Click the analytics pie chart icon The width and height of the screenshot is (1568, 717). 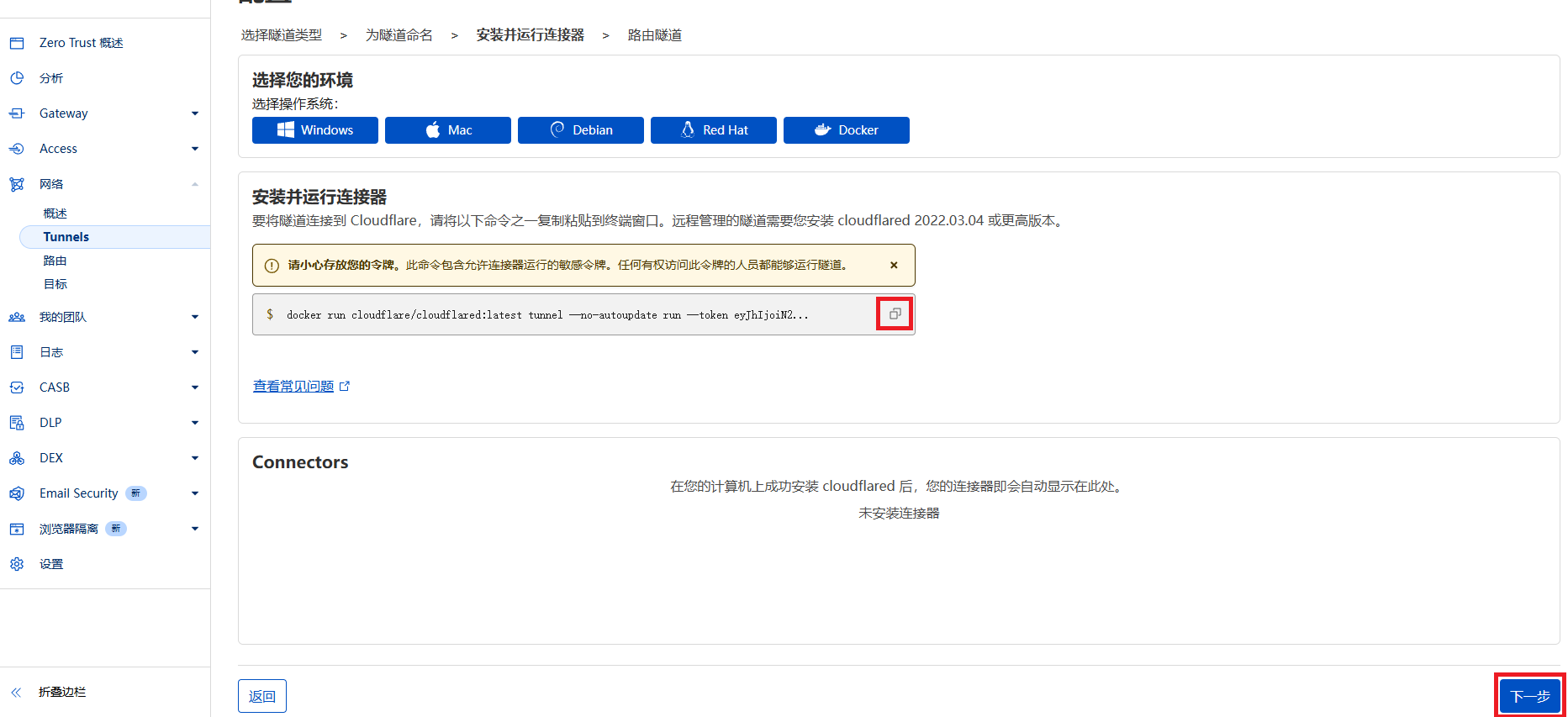pos(17,78)
